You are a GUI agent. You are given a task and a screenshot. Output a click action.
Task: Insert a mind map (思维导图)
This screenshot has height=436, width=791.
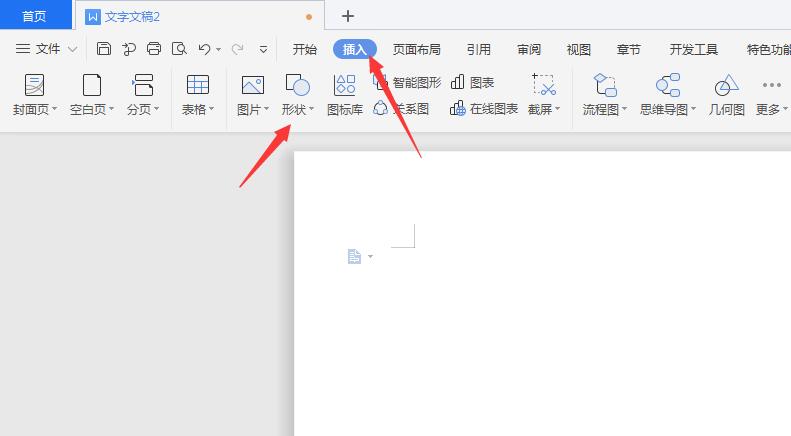668,94
